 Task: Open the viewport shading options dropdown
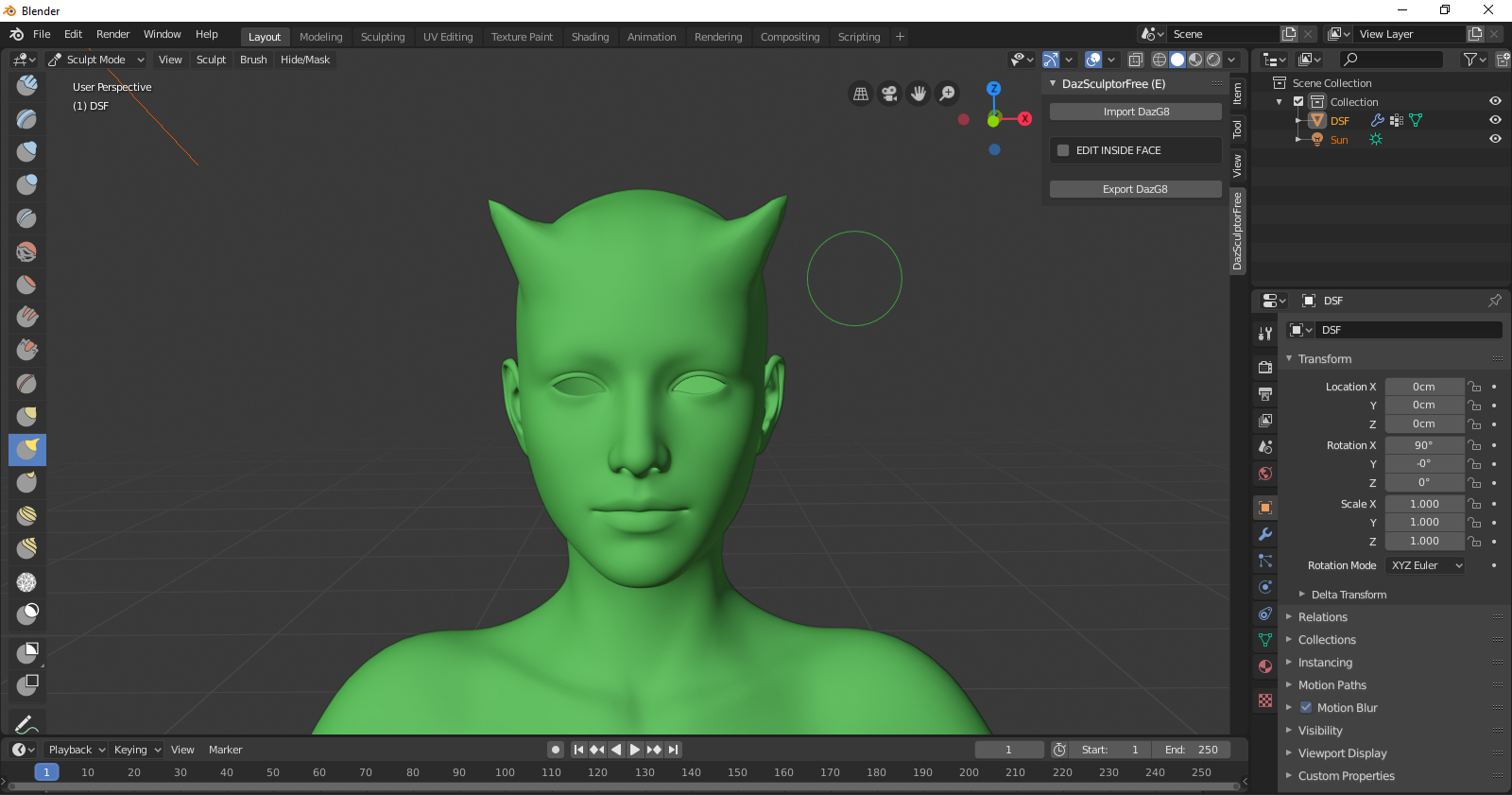click(1231, 60)
